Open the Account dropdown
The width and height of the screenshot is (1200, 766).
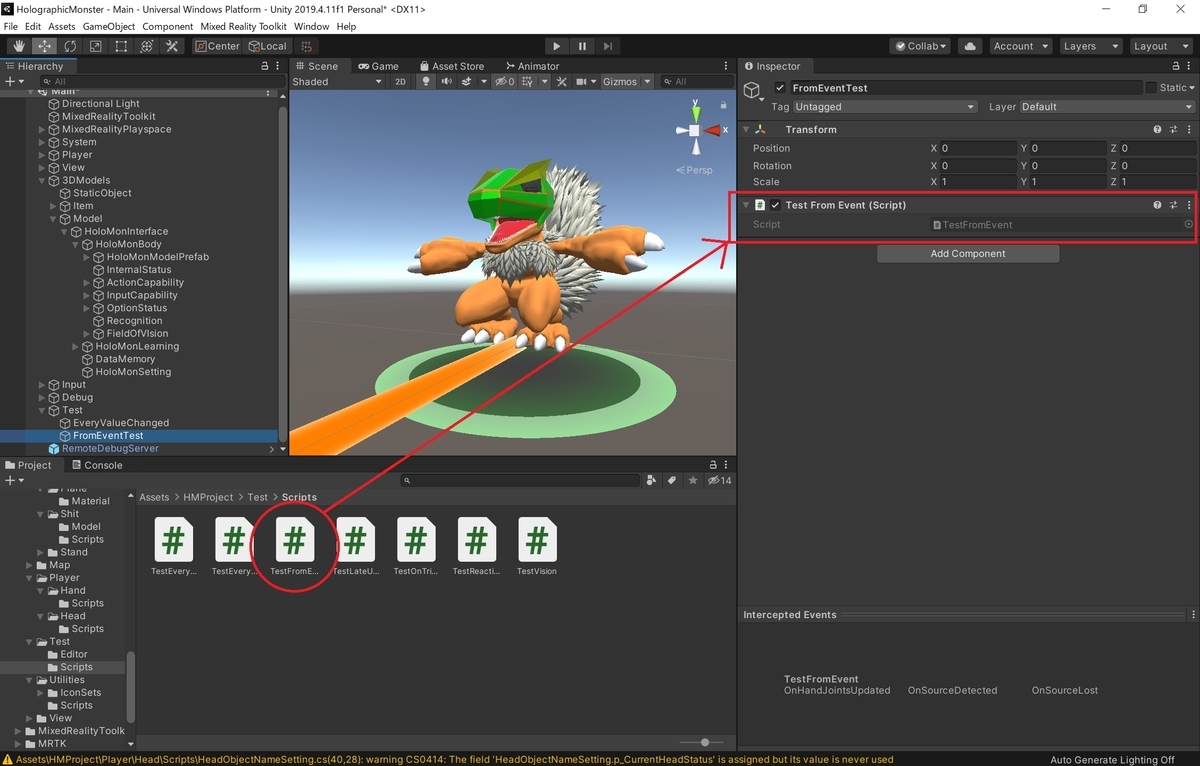point(1020,46)
